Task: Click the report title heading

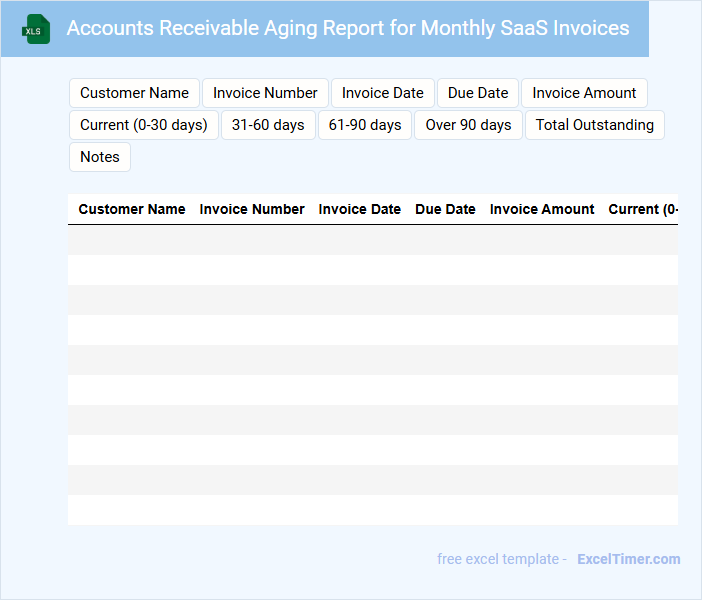Action: [x=347, y=28]
